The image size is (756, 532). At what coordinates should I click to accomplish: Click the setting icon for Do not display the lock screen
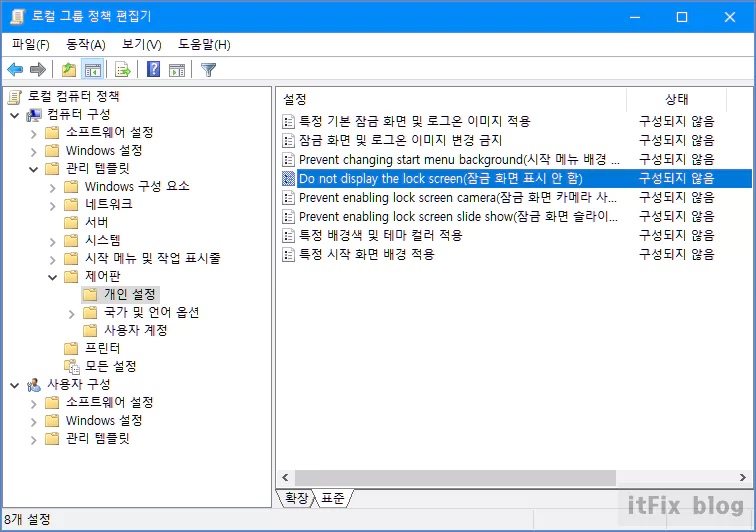tap(288, 178)
